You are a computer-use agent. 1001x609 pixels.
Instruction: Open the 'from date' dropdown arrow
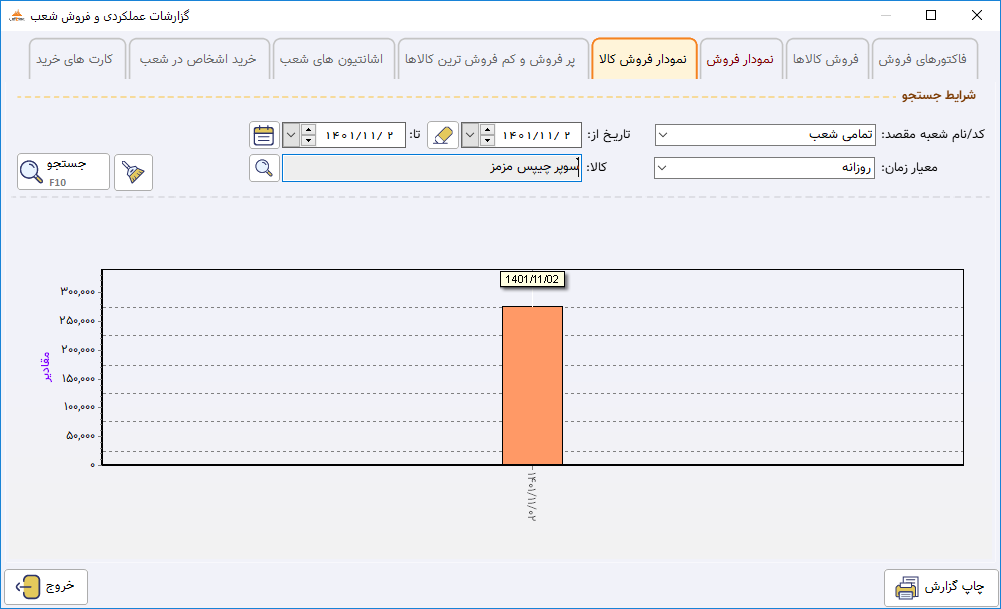[x=470, y=135]
